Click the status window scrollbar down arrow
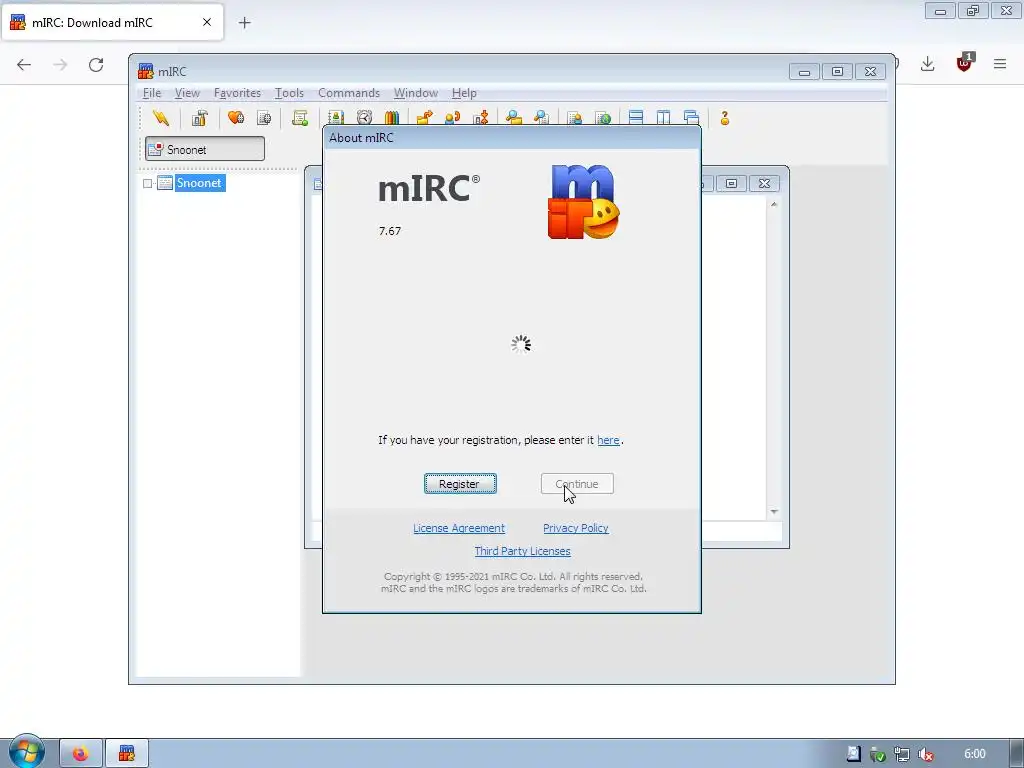 point(774,512)
